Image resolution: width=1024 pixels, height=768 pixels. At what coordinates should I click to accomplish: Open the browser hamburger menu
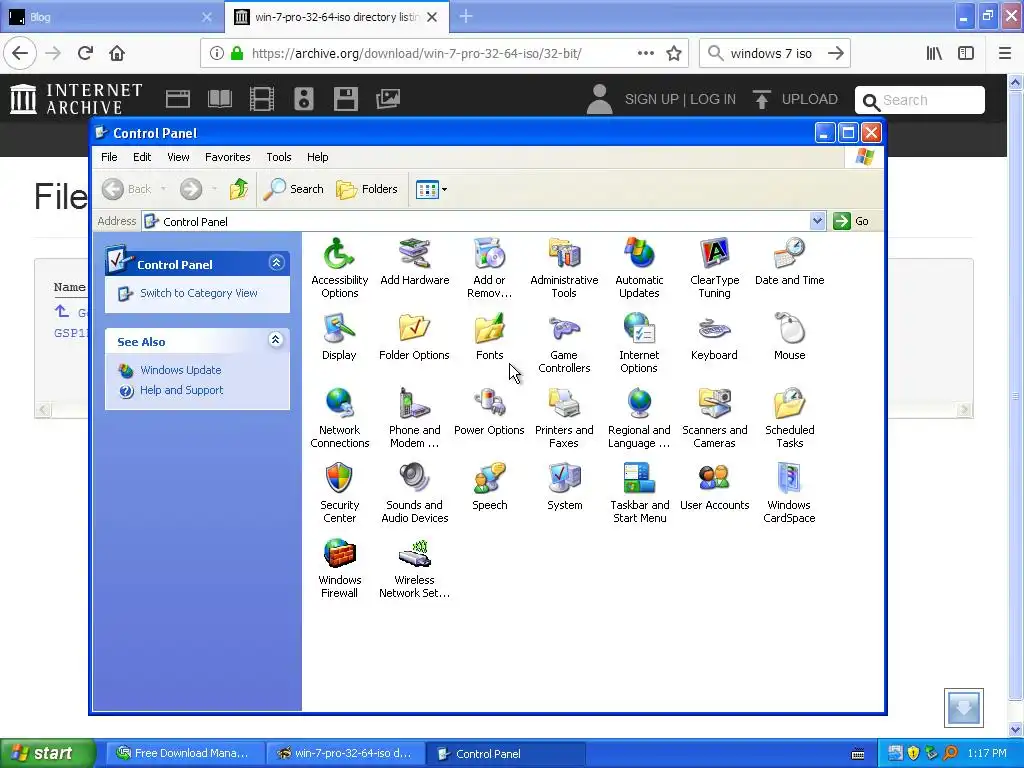[x=1005, y=54]
